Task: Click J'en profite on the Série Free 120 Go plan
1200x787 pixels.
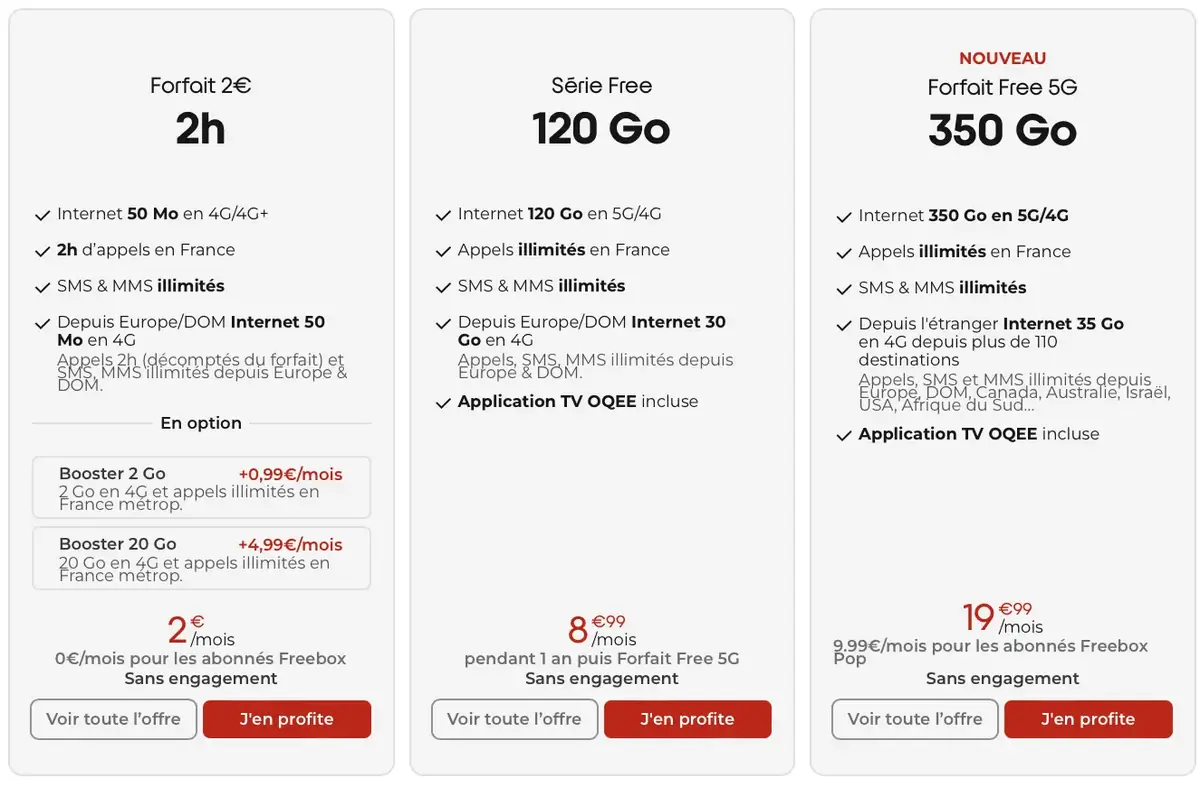Action: coord(687,719)
